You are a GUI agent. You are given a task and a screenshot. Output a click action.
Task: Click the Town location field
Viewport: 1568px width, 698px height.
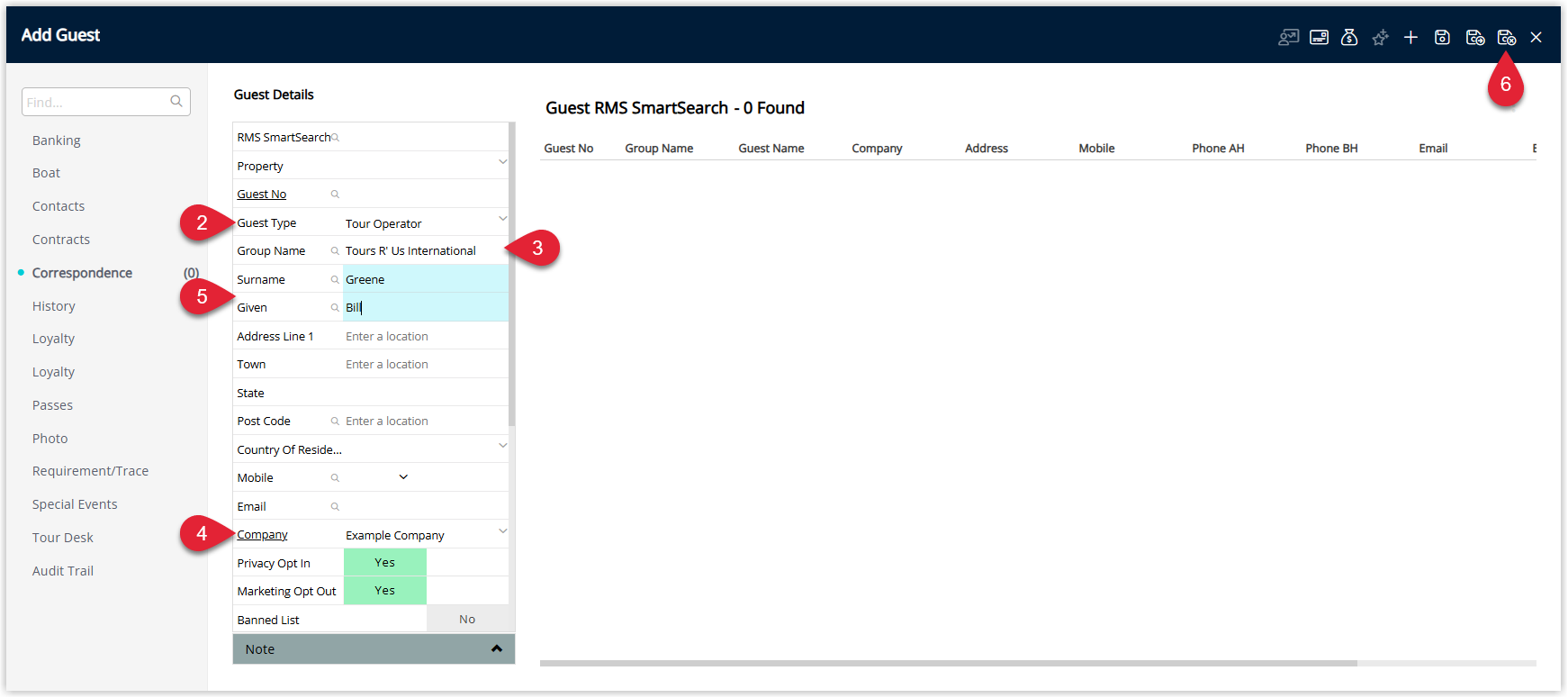tap(426, 365)
